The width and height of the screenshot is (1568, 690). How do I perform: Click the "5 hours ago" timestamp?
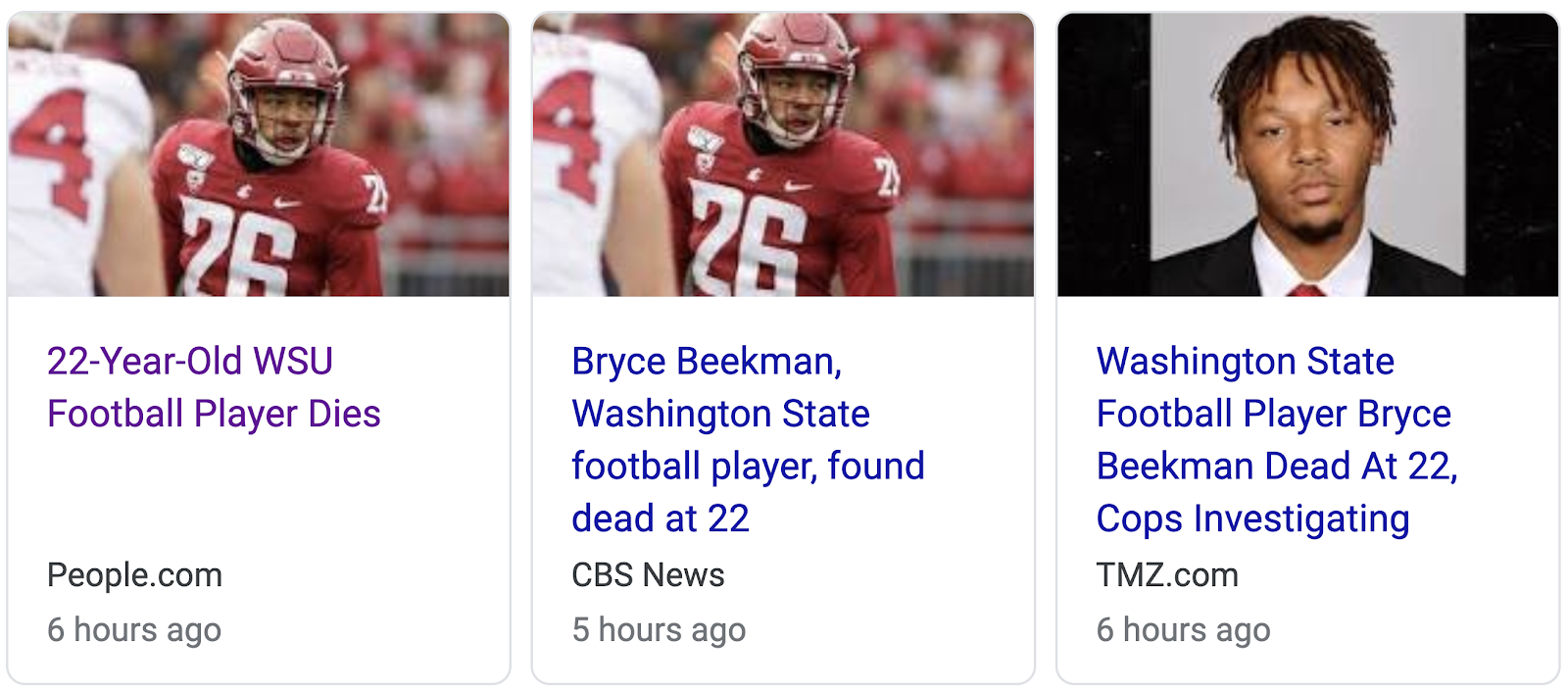[x=659, y=629]
